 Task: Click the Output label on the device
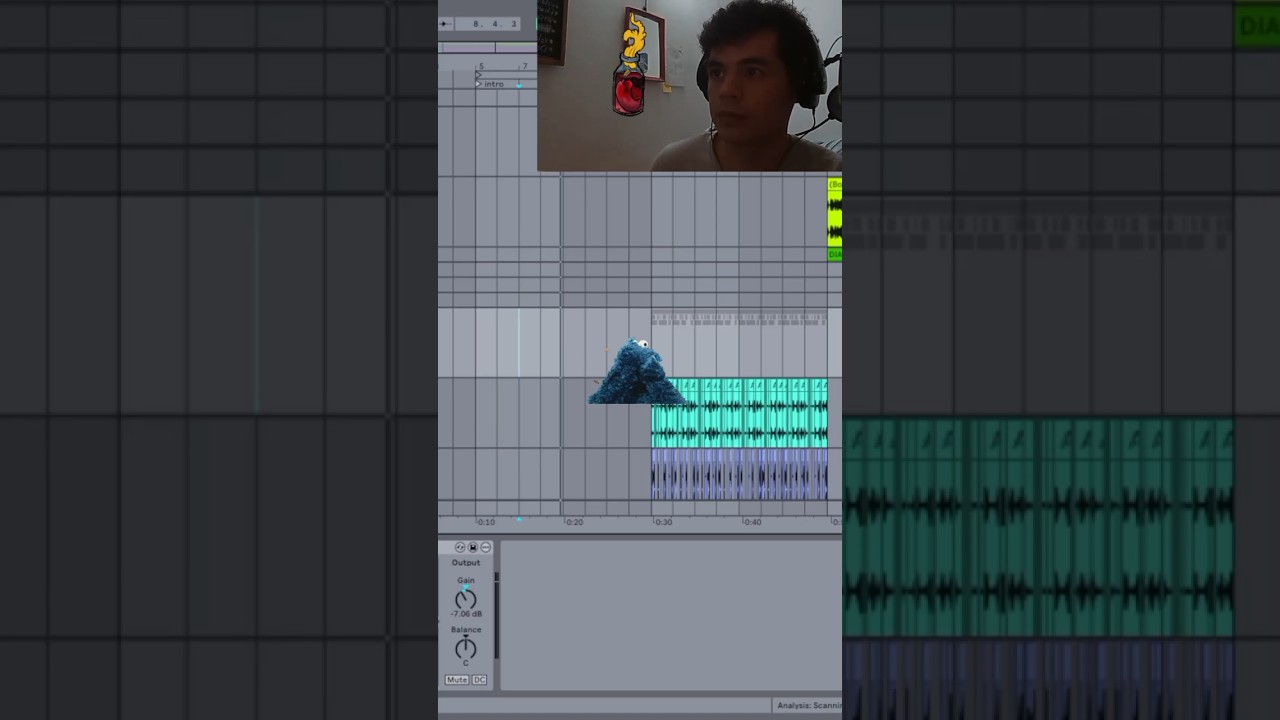pyautogui.click(x=466, y=563)
